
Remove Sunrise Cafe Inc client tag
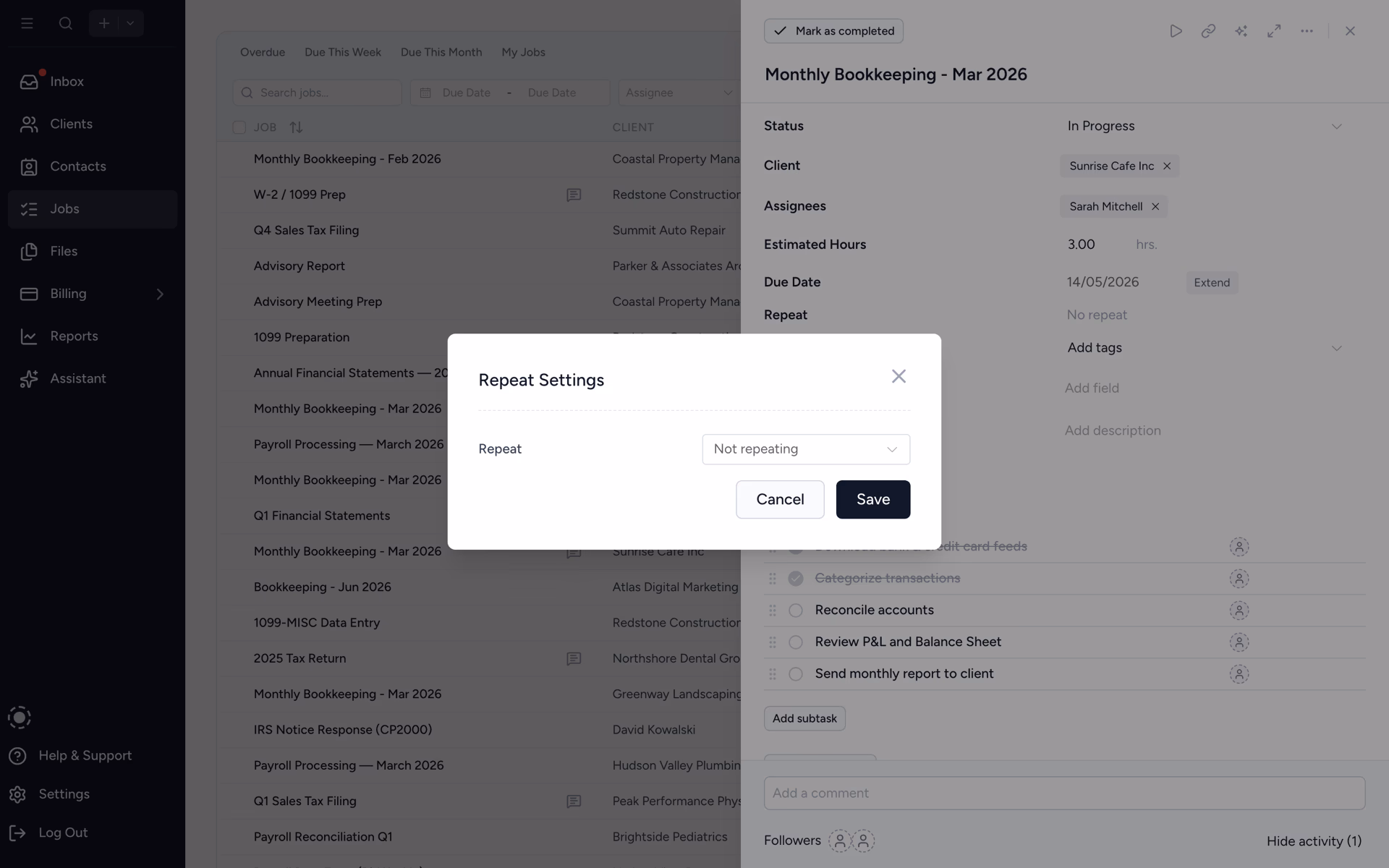click(x=1167, y=166)
